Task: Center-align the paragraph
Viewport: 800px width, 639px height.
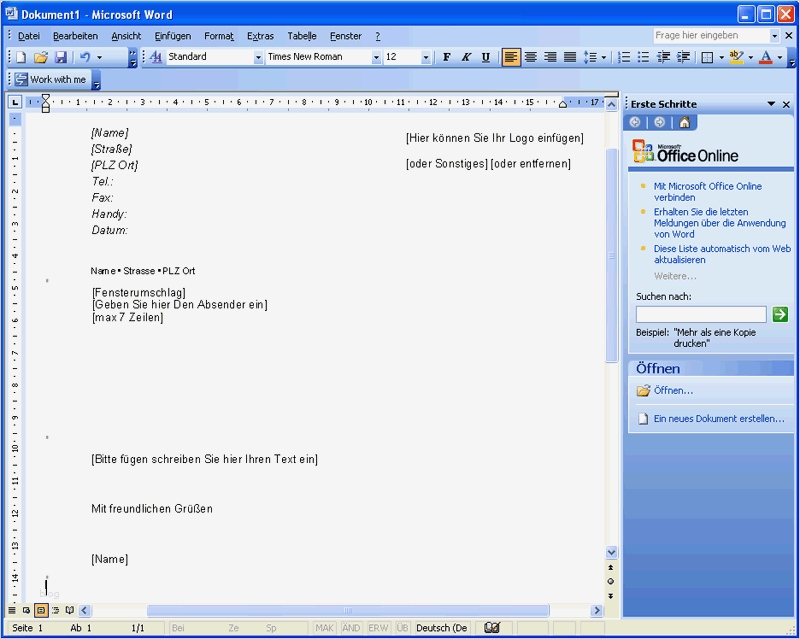Action: (x=531, y=57)
